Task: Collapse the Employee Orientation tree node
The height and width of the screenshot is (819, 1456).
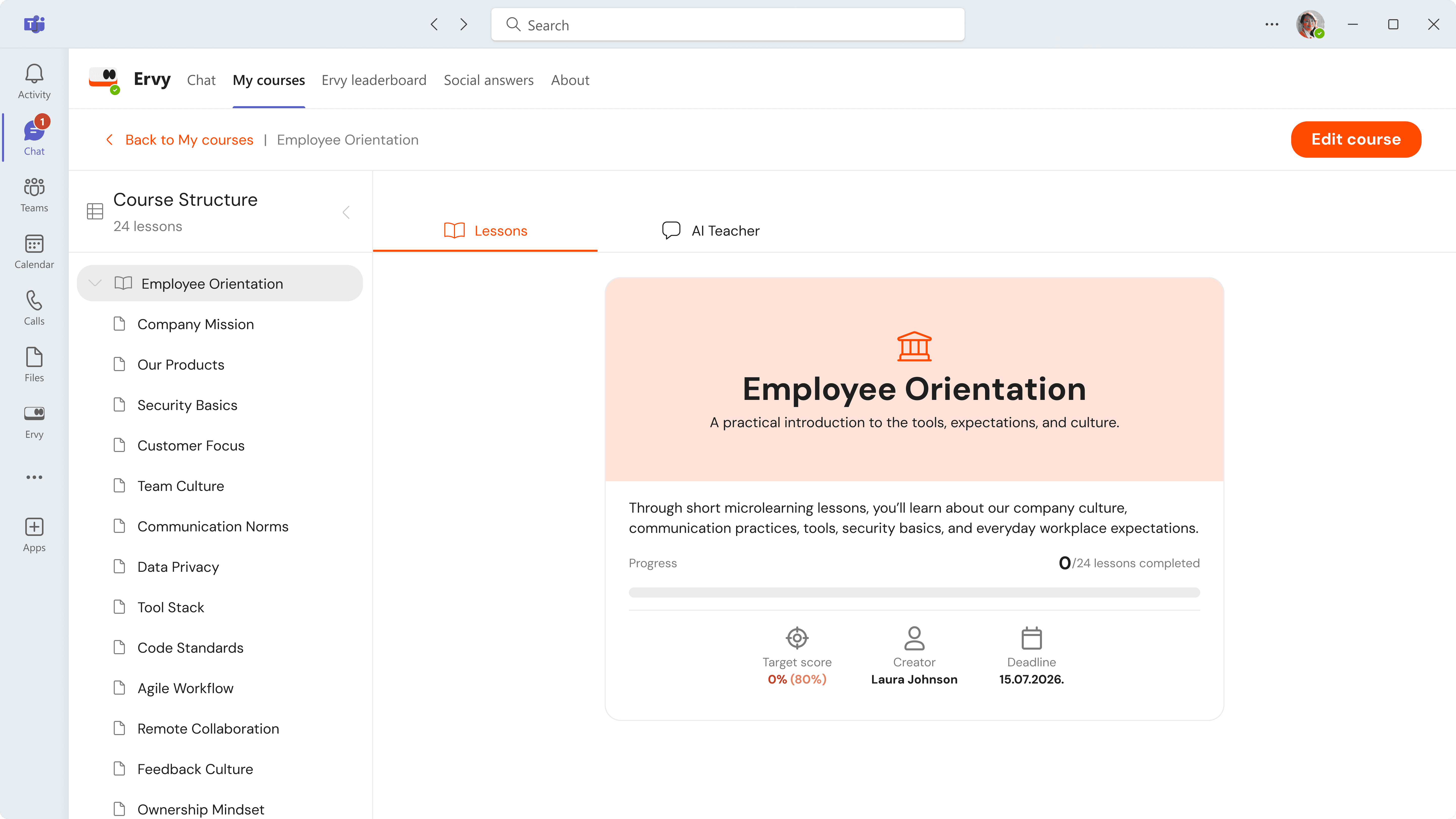Action: [95, 283]
